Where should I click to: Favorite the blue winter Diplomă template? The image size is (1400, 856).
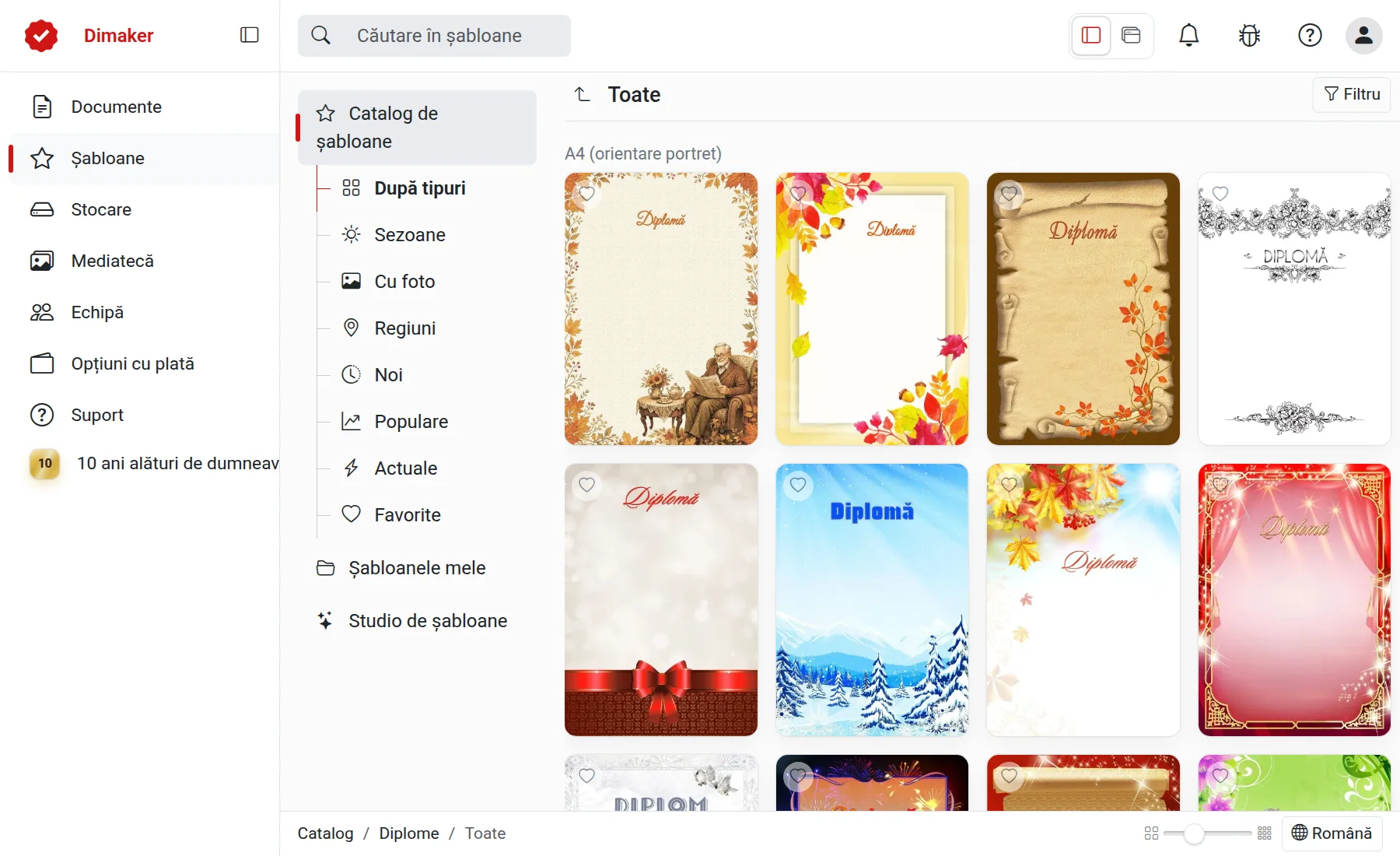click(798, 485)
